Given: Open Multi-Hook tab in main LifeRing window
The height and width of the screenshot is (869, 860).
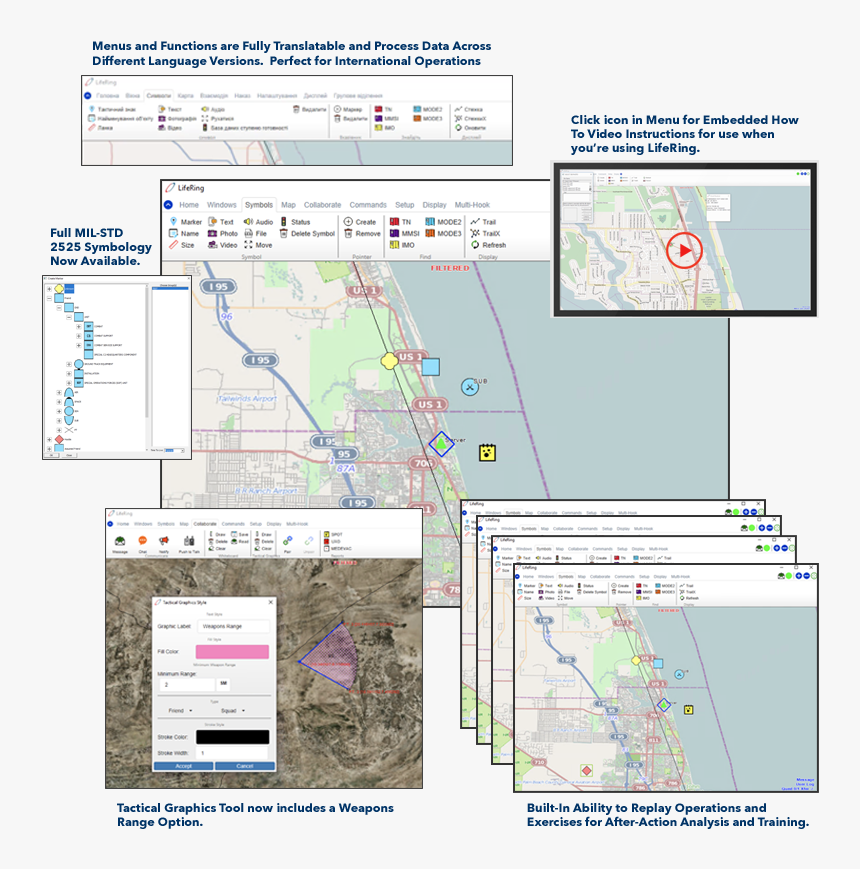Looking at the screenshot, I should click(472, 205).
